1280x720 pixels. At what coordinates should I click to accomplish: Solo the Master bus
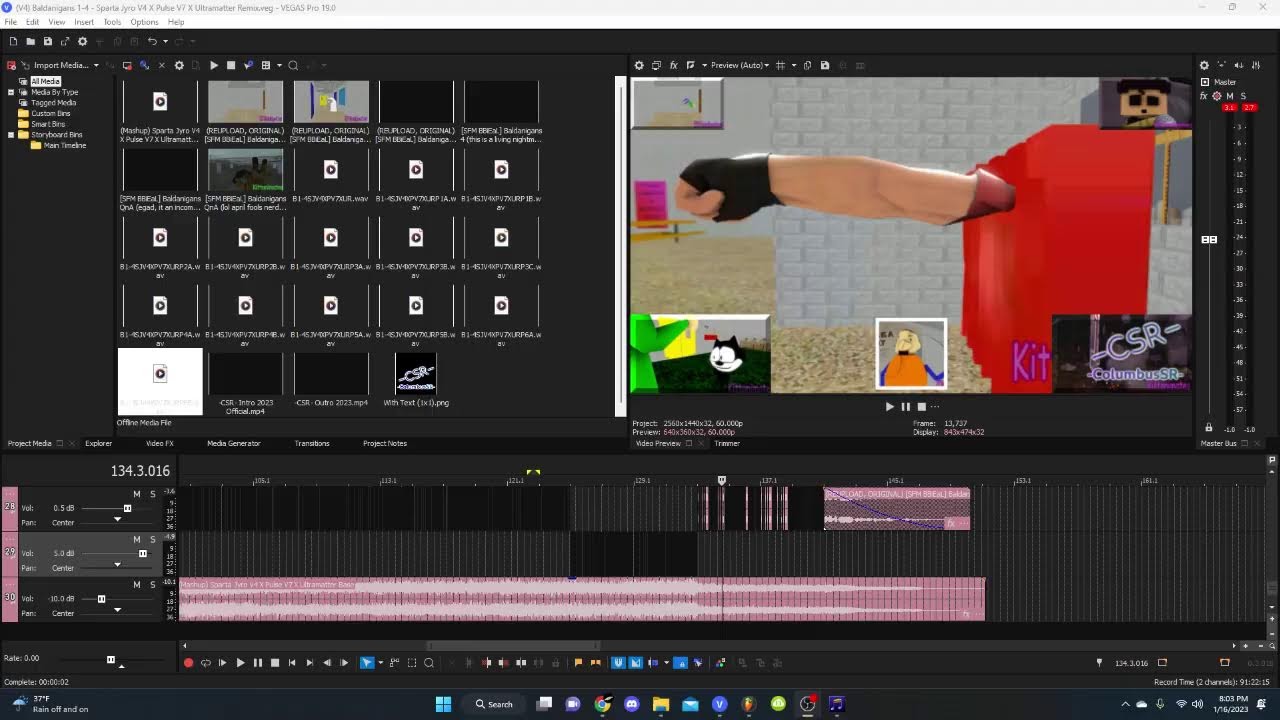click(1243, 96)
